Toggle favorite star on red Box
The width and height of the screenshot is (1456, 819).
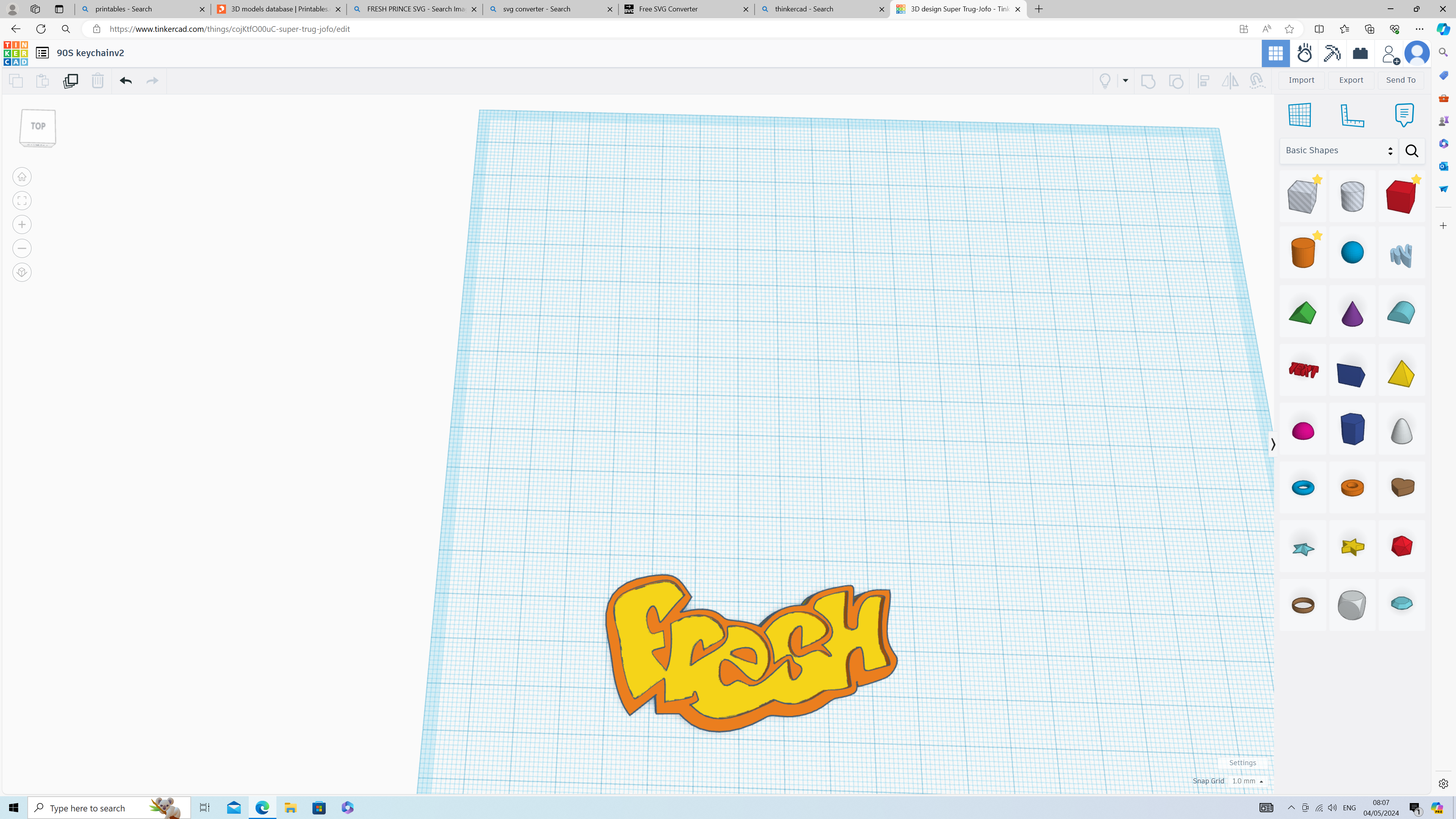click(1416, 179)
